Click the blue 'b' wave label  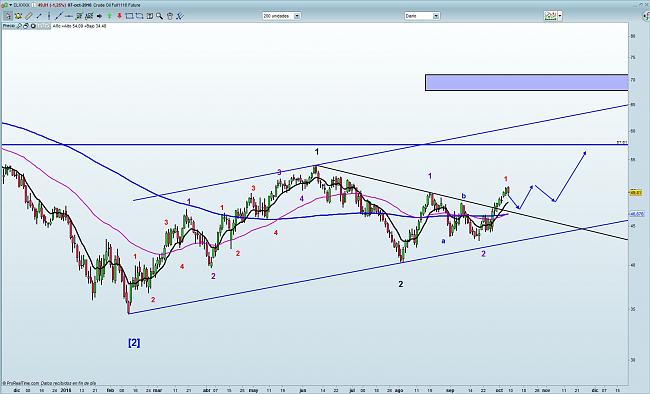click(464, 196)
